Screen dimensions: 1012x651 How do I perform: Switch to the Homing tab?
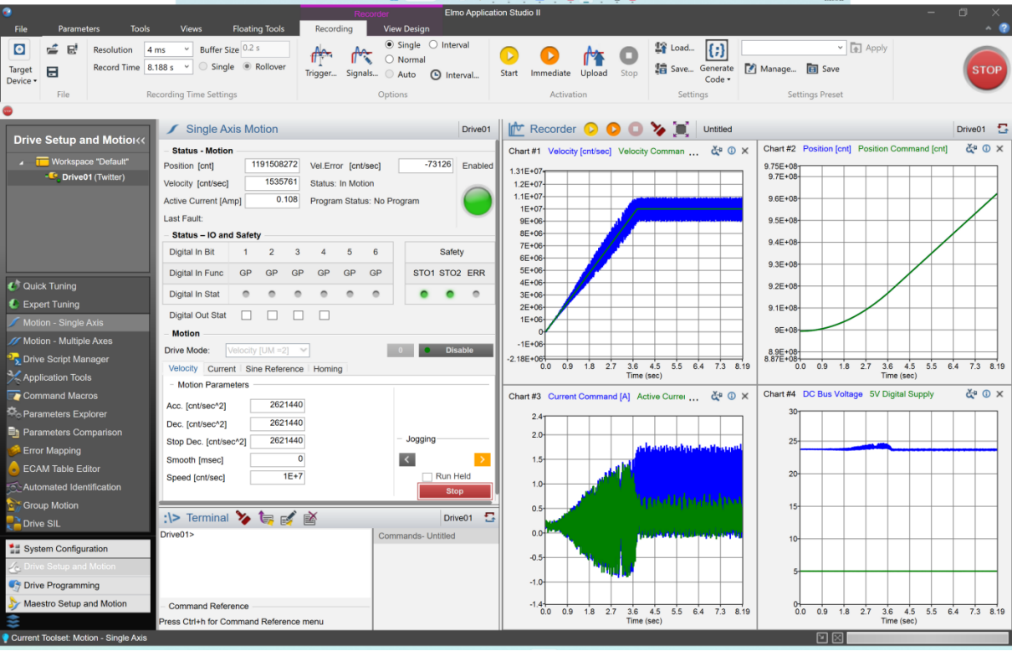click(x=328, y=369)
